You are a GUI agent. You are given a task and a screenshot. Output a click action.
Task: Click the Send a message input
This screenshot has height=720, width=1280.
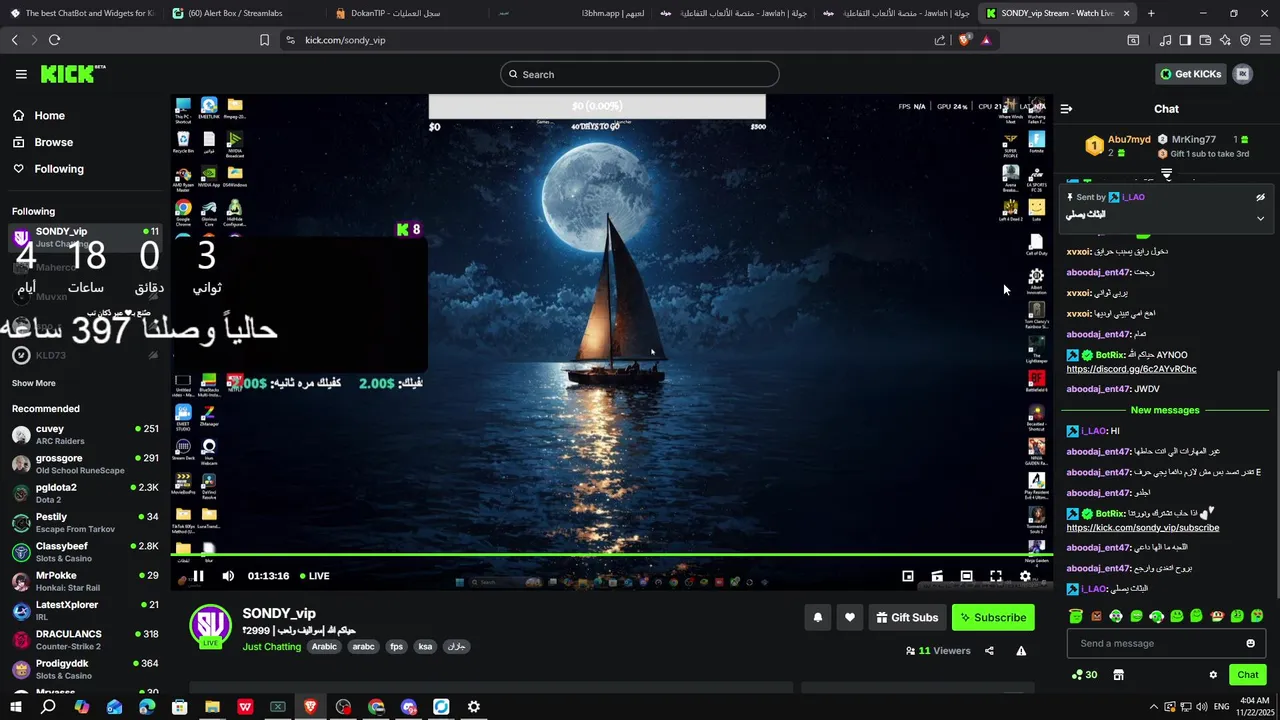[1166, 644]
